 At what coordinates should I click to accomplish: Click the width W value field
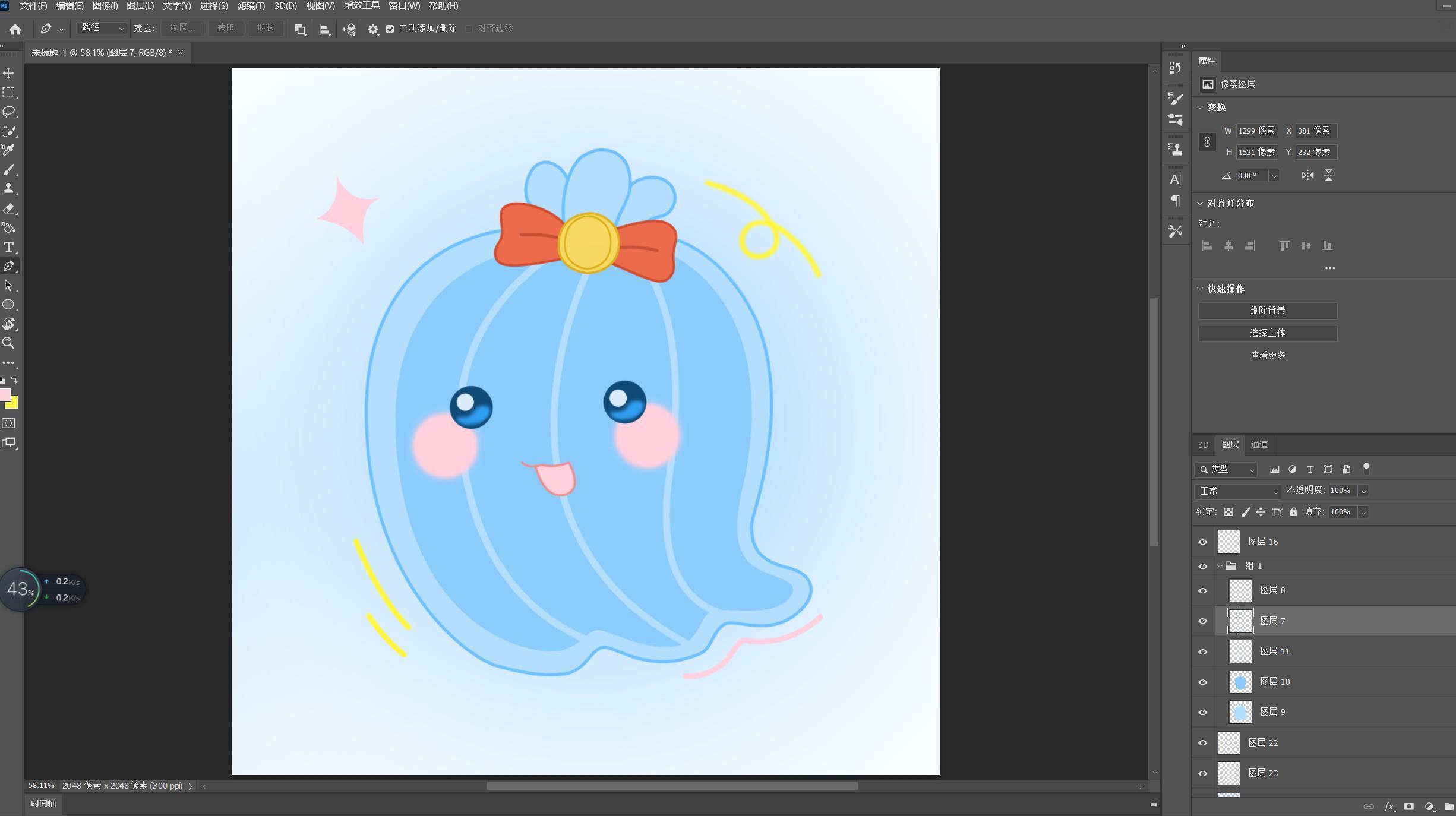[1257, 131]
